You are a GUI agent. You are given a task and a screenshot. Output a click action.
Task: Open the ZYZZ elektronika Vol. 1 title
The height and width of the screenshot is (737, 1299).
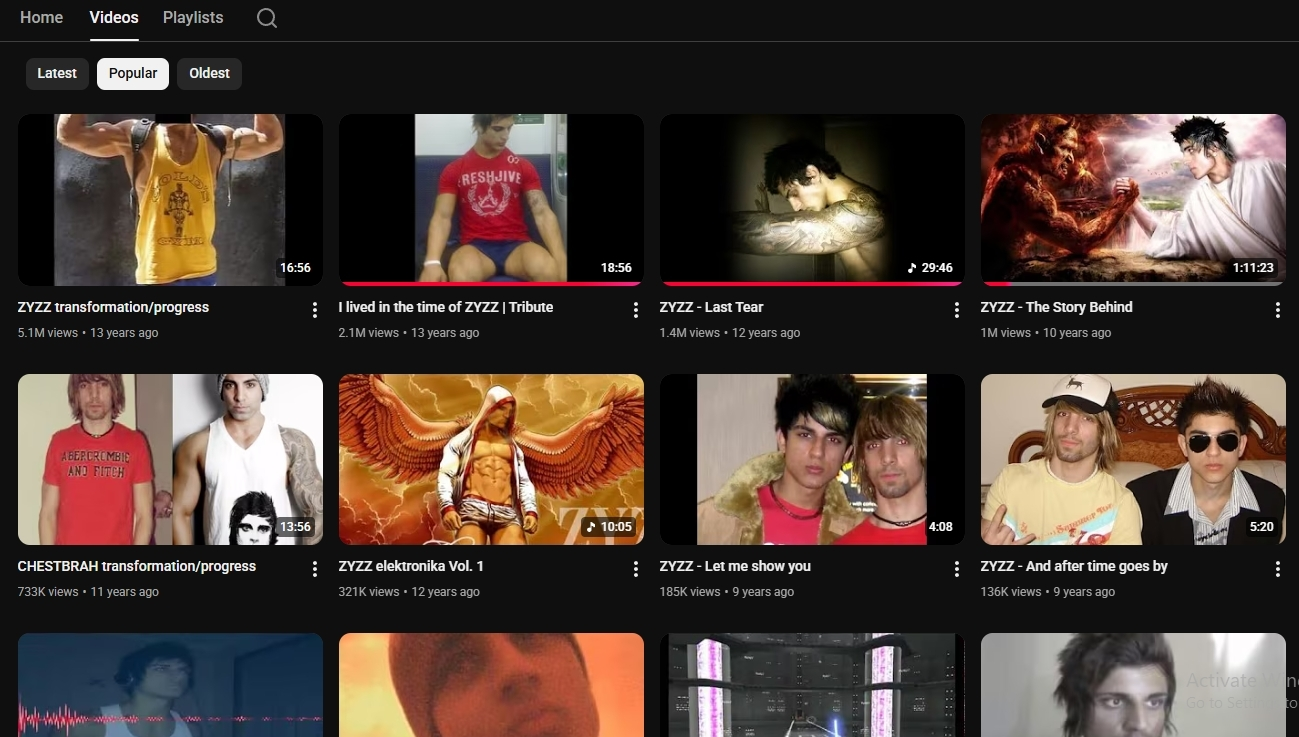(411, 566)
